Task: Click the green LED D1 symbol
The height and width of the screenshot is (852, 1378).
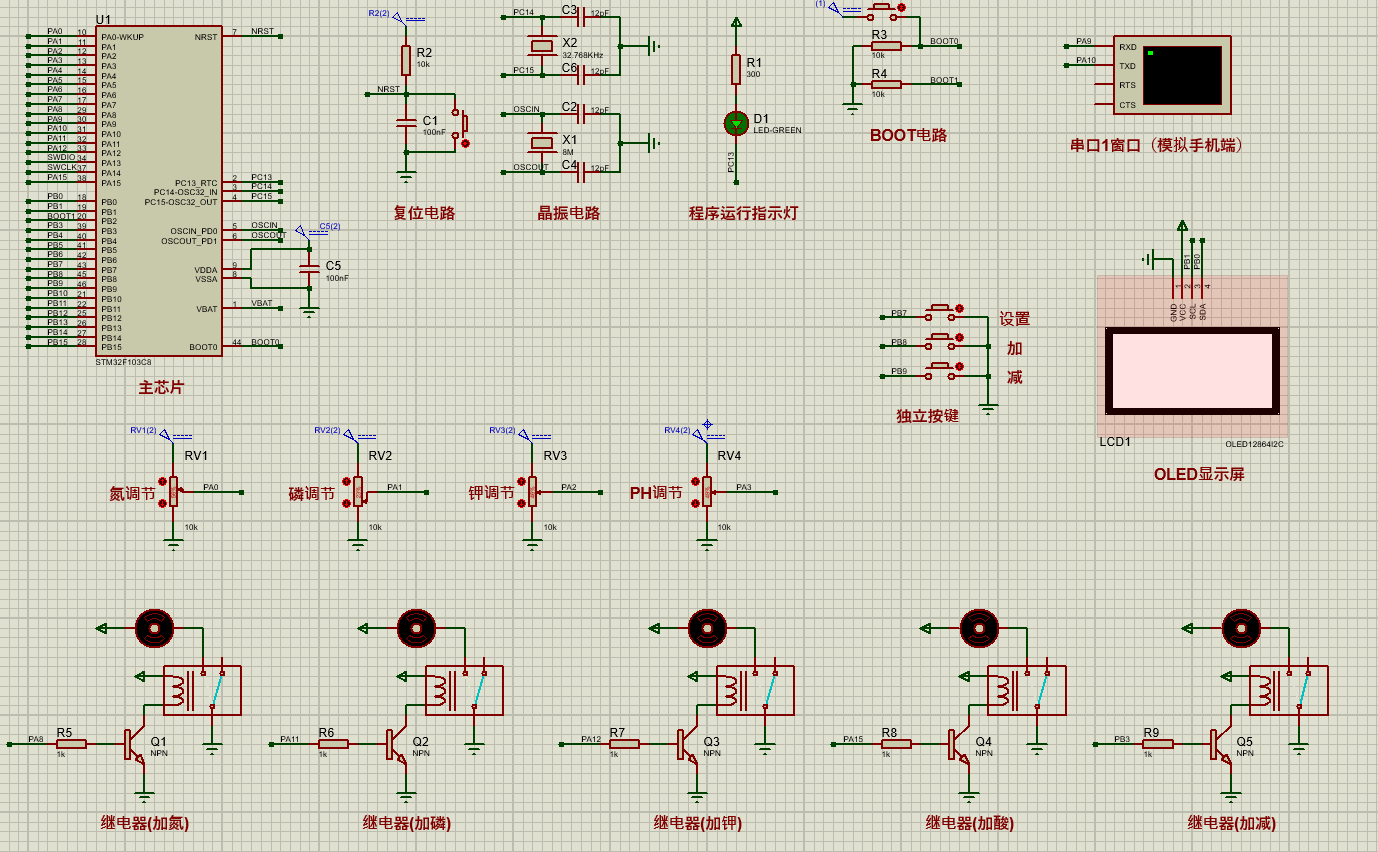Action: pos(736,123)
